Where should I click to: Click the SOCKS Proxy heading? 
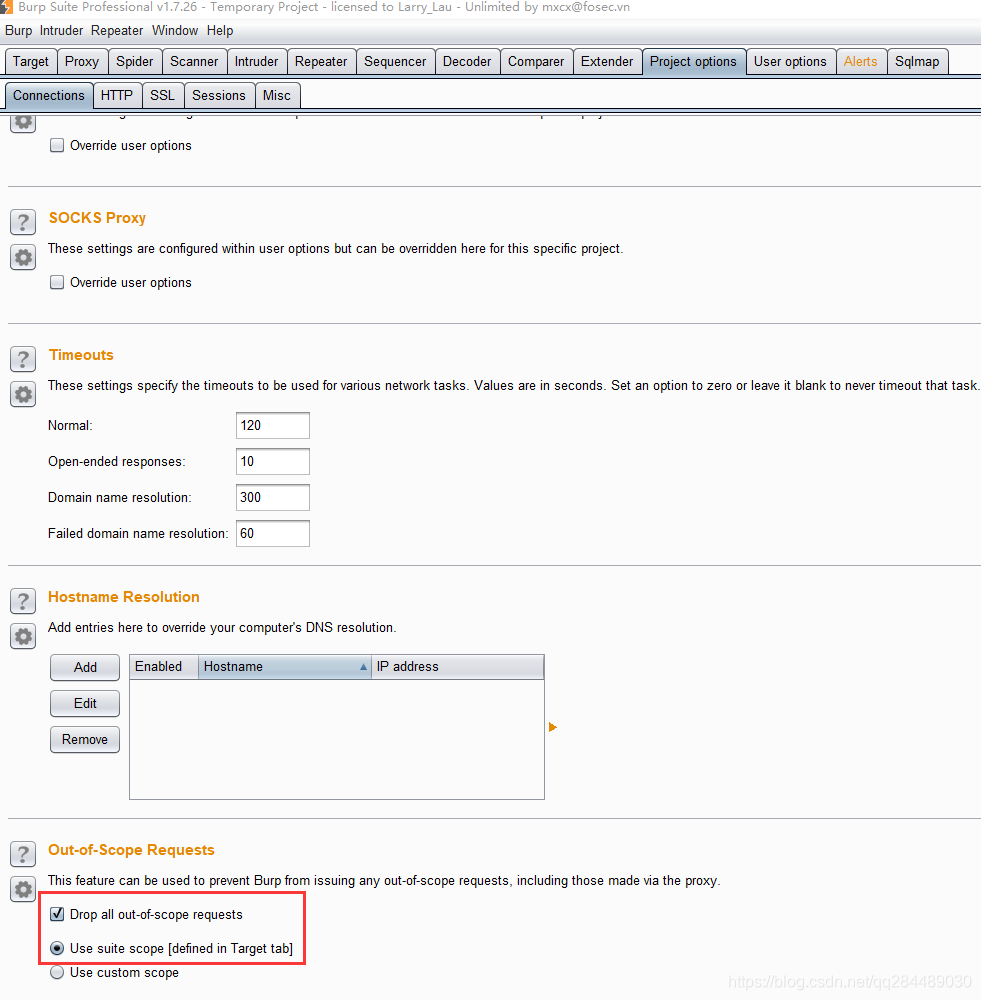click(x=98, y=218)
